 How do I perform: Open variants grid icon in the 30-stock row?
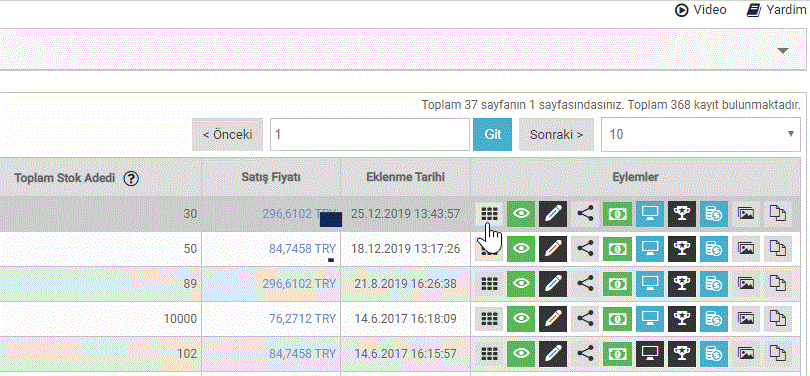pos(489,214)
